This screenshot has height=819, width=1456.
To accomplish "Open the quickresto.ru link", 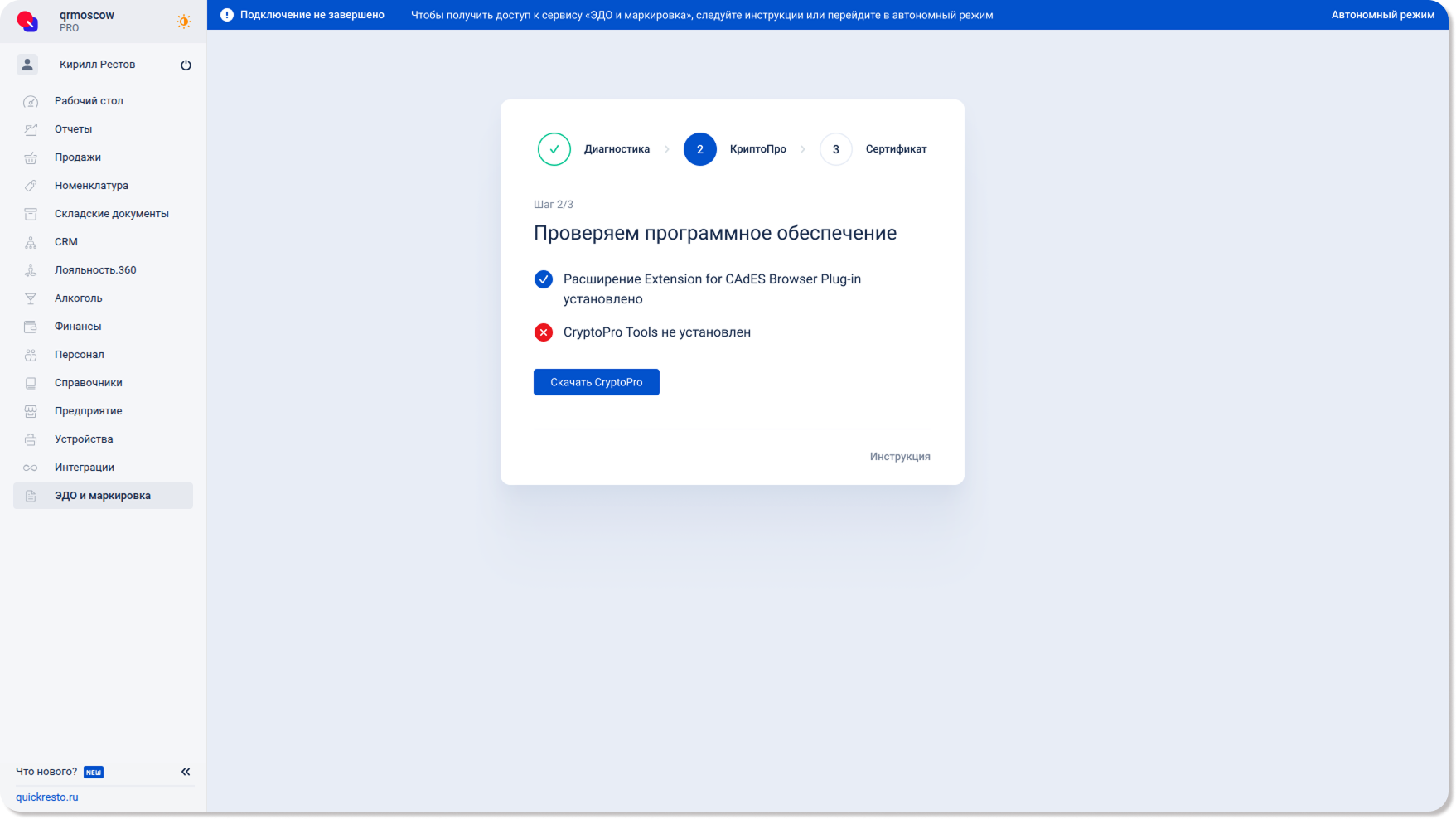I will 47,797.
